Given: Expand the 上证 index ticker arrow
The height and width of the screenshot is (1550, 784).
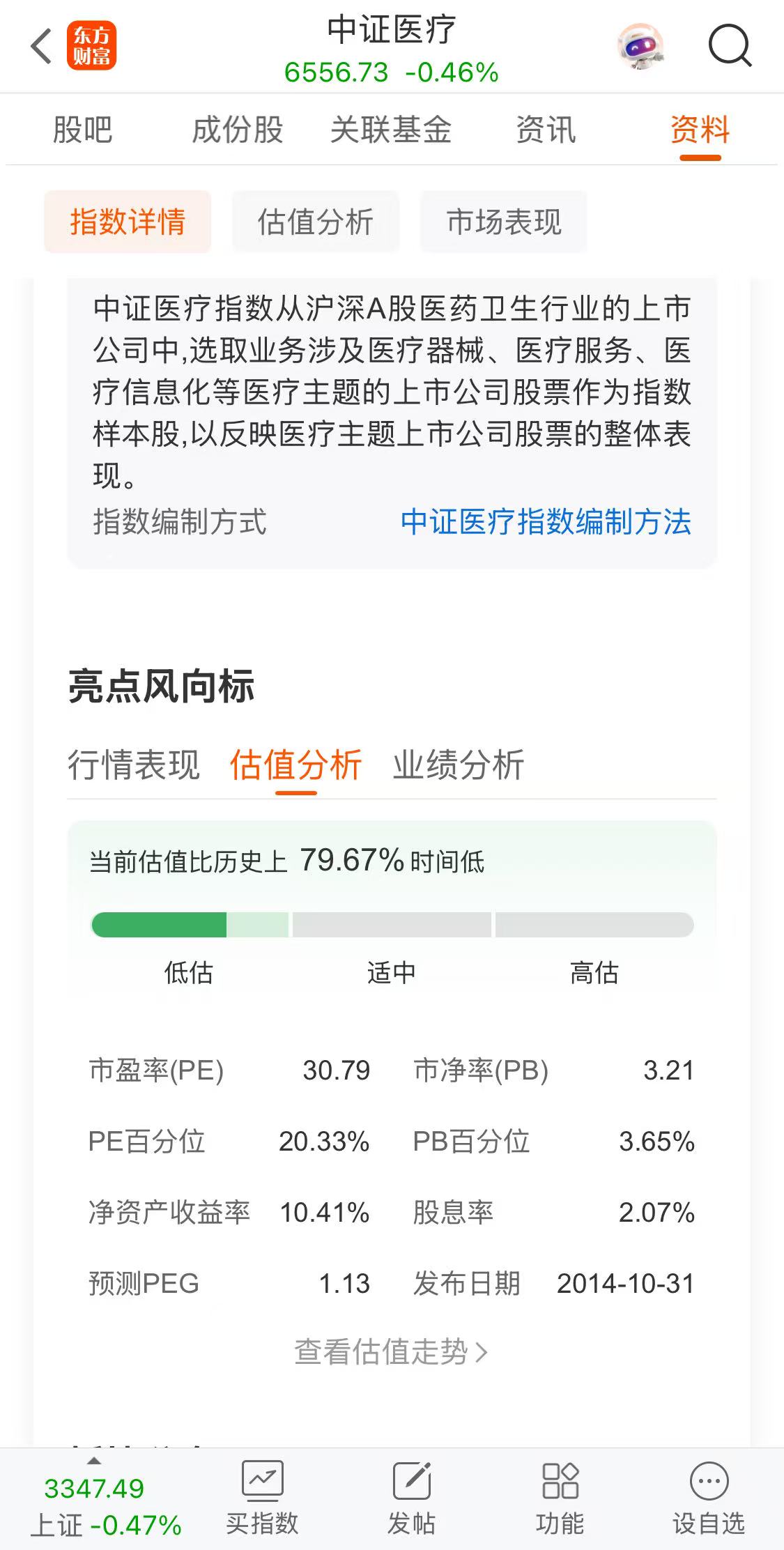Looking at the screenshot, I should pyautogui.click(x=94, y=1460).
